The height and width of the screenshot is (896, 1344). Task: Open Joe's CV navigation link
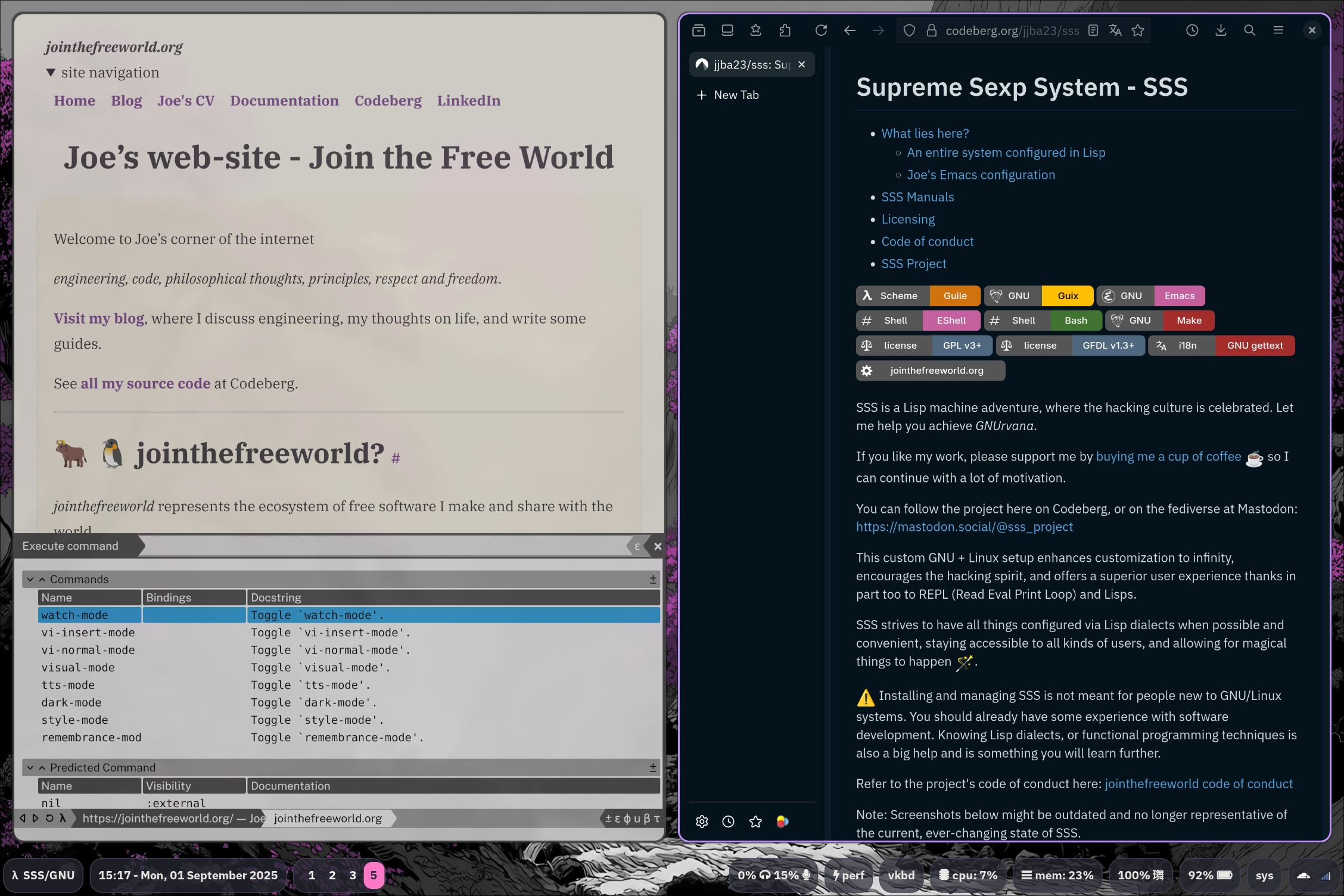point(186,101)
